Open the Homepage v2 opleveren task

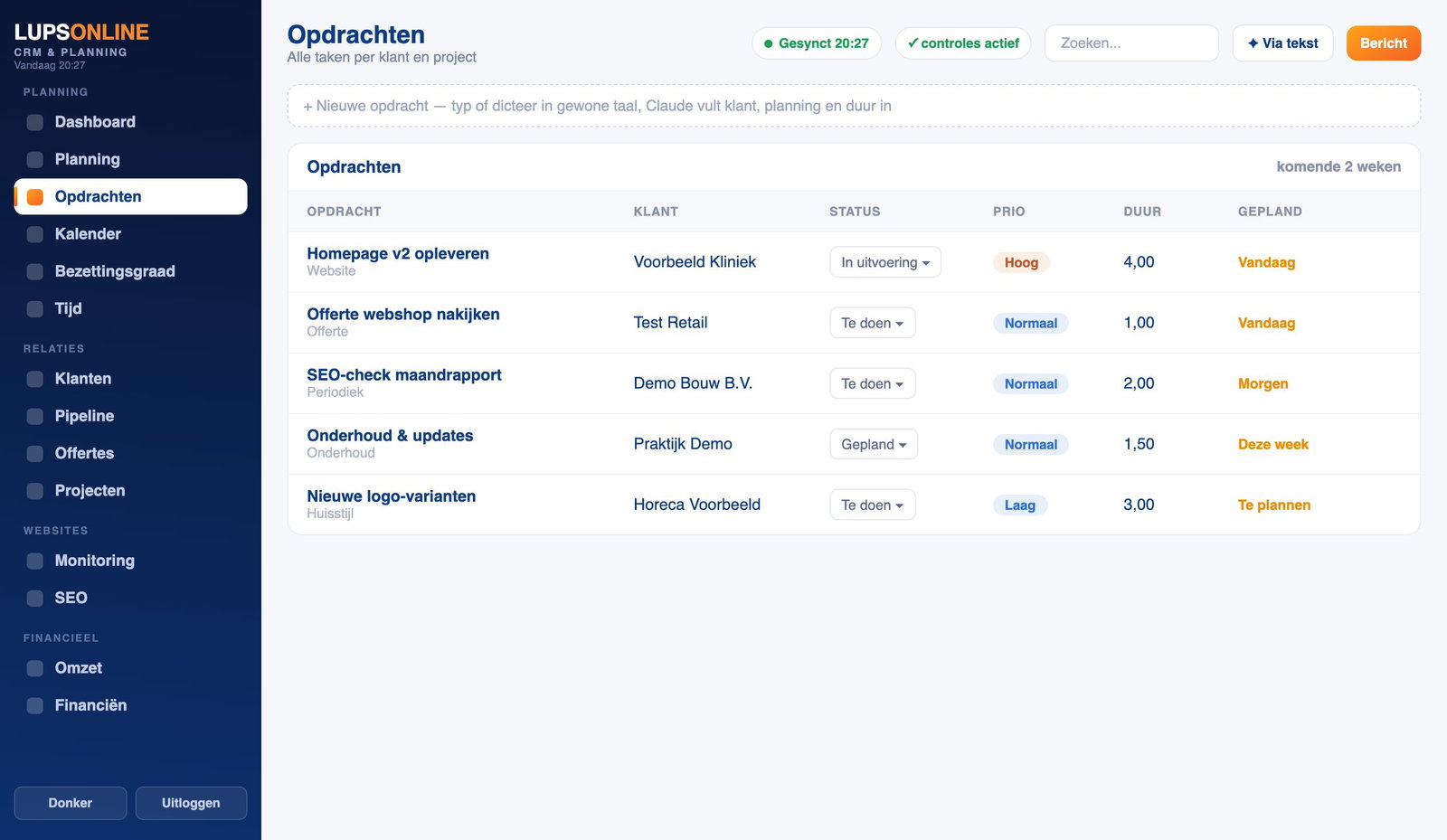[398, 254]
